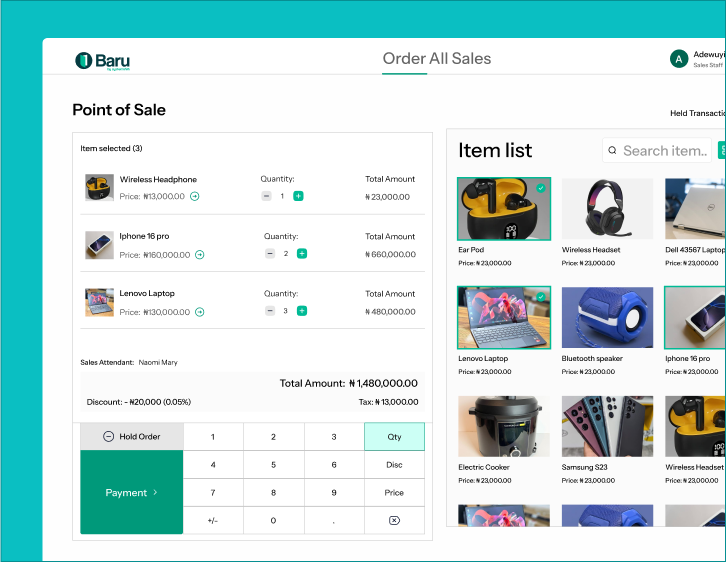Click the Wireless Headphone cart thumbnail
Screen dimensions: 726x562
click(x=99, y=187)
